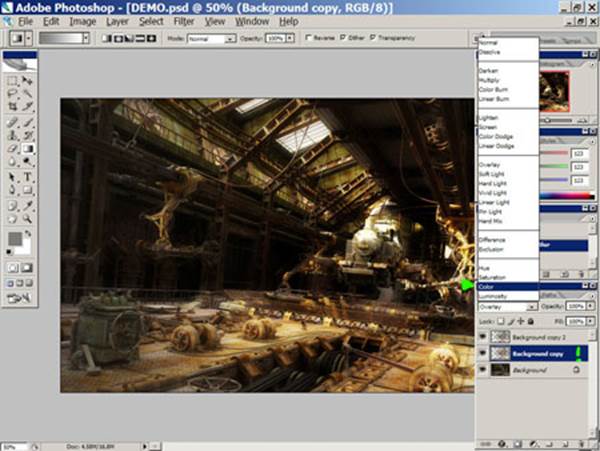Open the layer Fill arrow
Screen dimensions: 600x451
pyautogui.click(x=590, y=322)
